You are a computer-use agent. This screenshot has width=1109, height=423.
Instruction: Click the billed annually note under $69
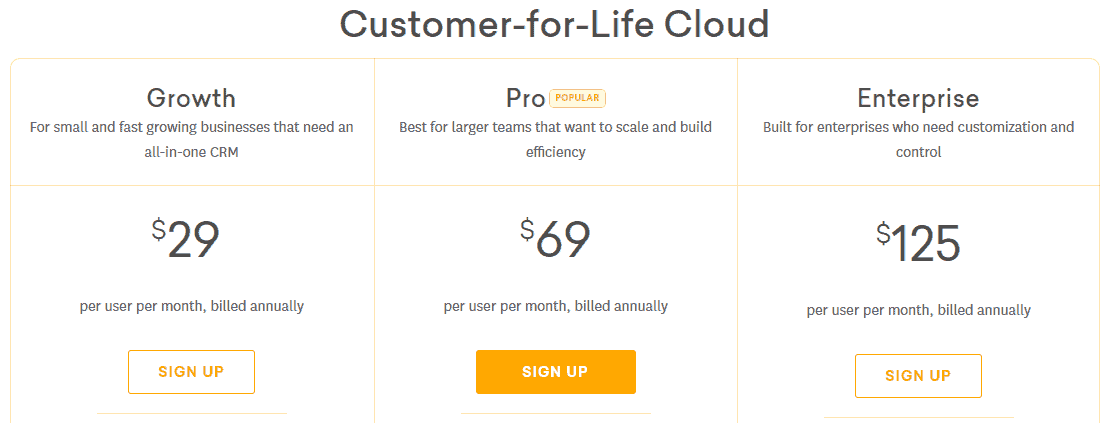(x=555, y=306)
